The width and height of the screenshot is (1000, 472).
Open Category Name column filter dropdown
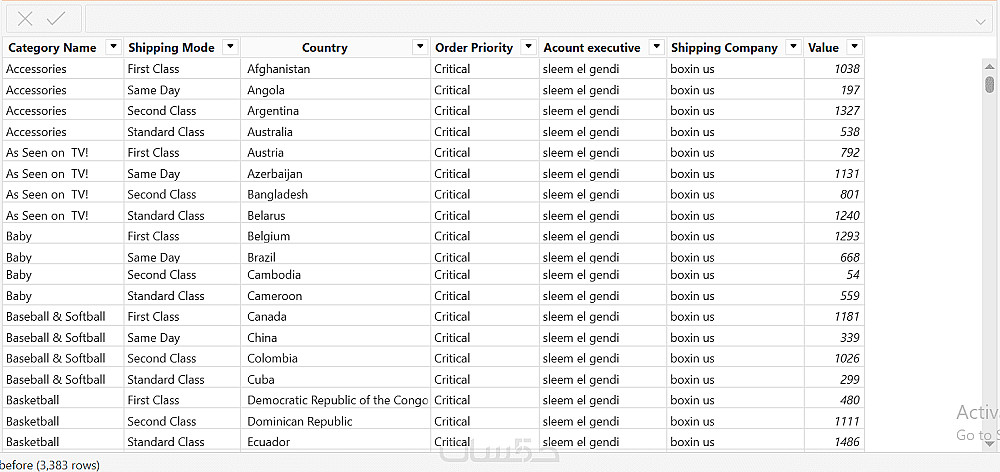coord(113,47)
